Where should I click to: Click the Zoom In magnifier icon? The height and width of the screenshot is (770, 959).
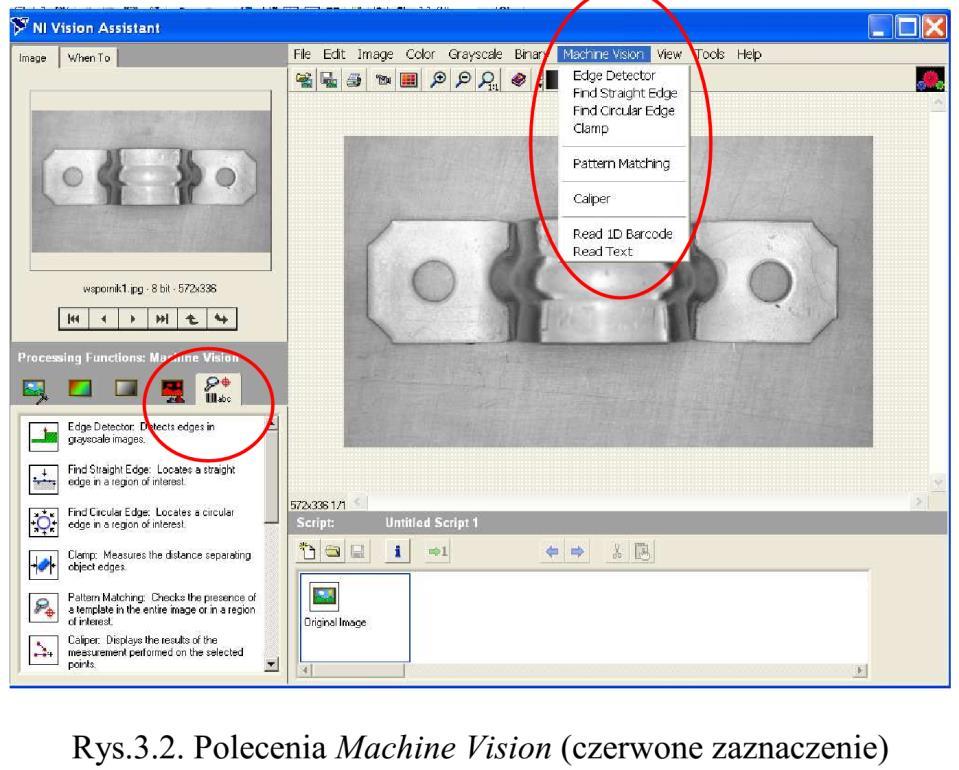tap(438, 80)
